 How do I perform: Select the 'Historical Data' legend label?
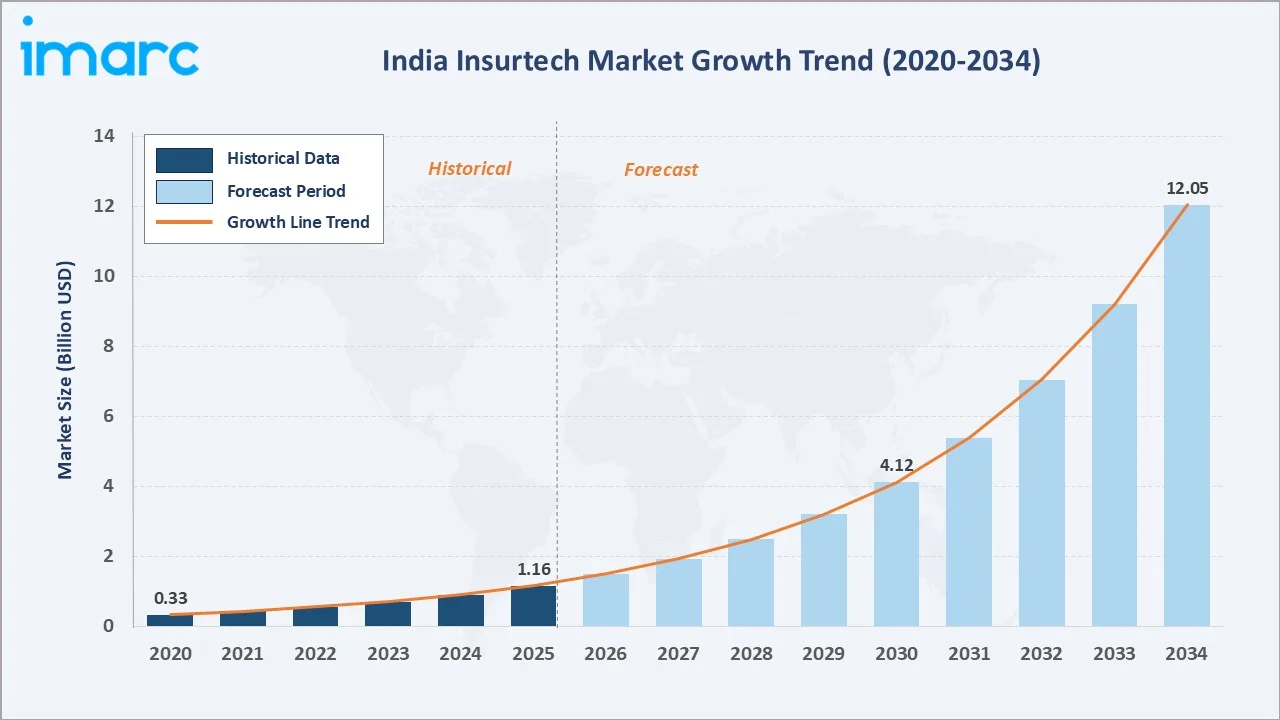tap(283, 158)
